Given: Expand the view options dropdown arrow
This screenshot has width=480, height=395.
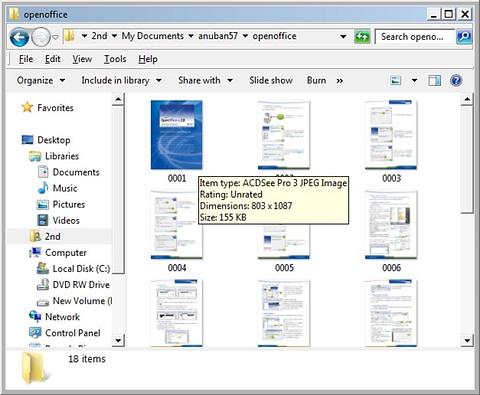Looking at the screenshot, I should [x=414, y=80].
